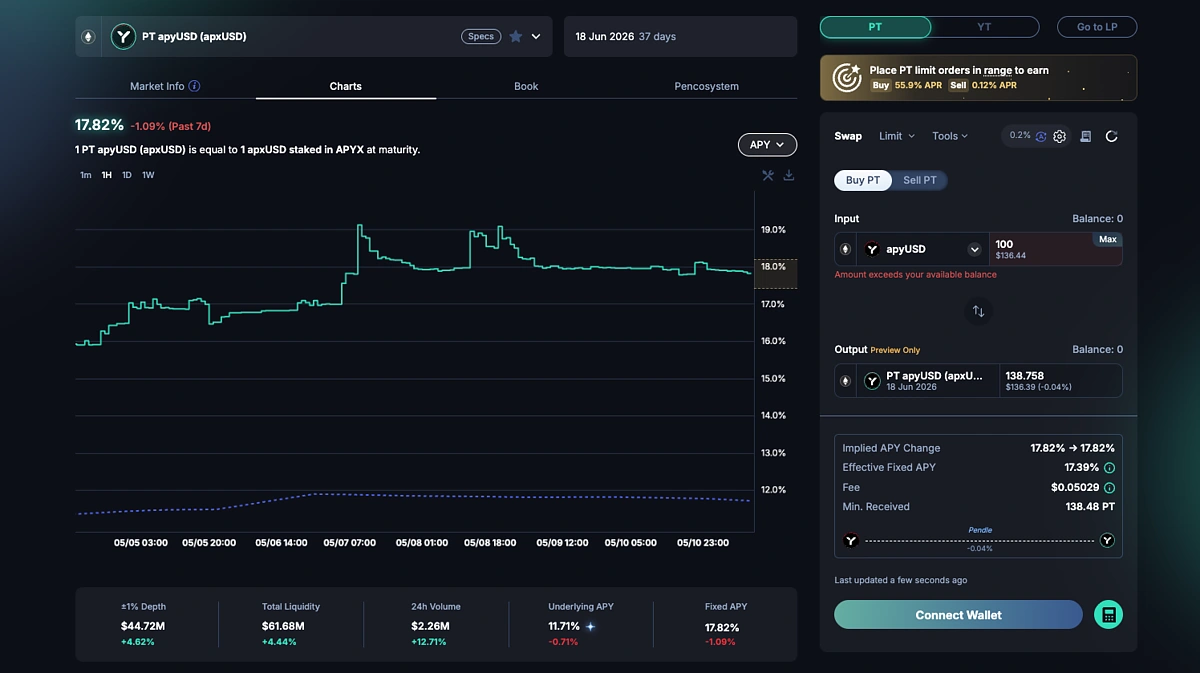
Task: Expand the apyUSD input token dropdown
Action: (974, 249)
